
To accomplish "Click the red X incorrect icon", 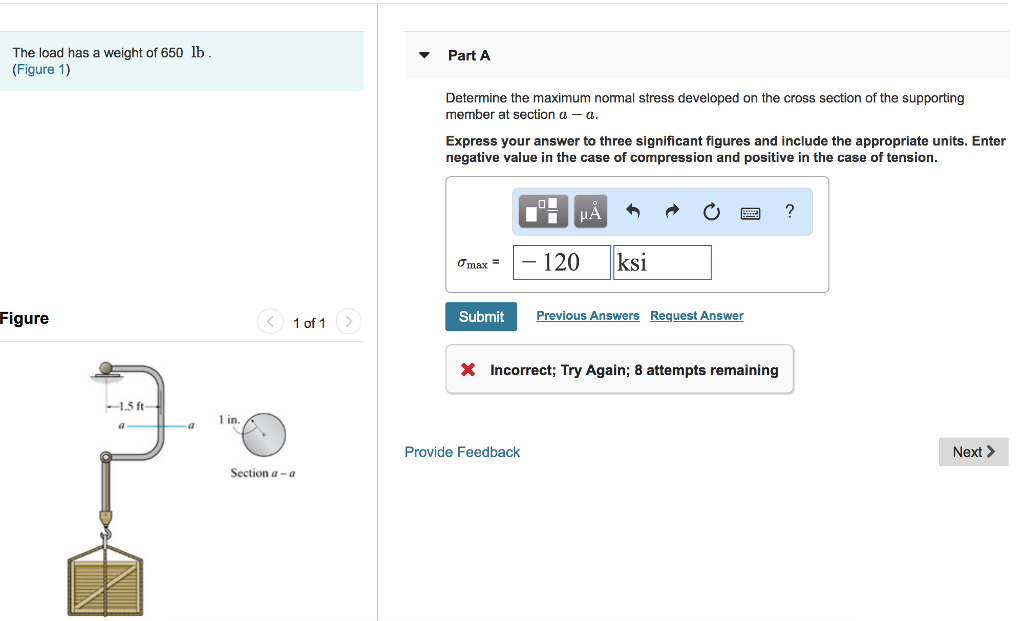I will point(468,370).
